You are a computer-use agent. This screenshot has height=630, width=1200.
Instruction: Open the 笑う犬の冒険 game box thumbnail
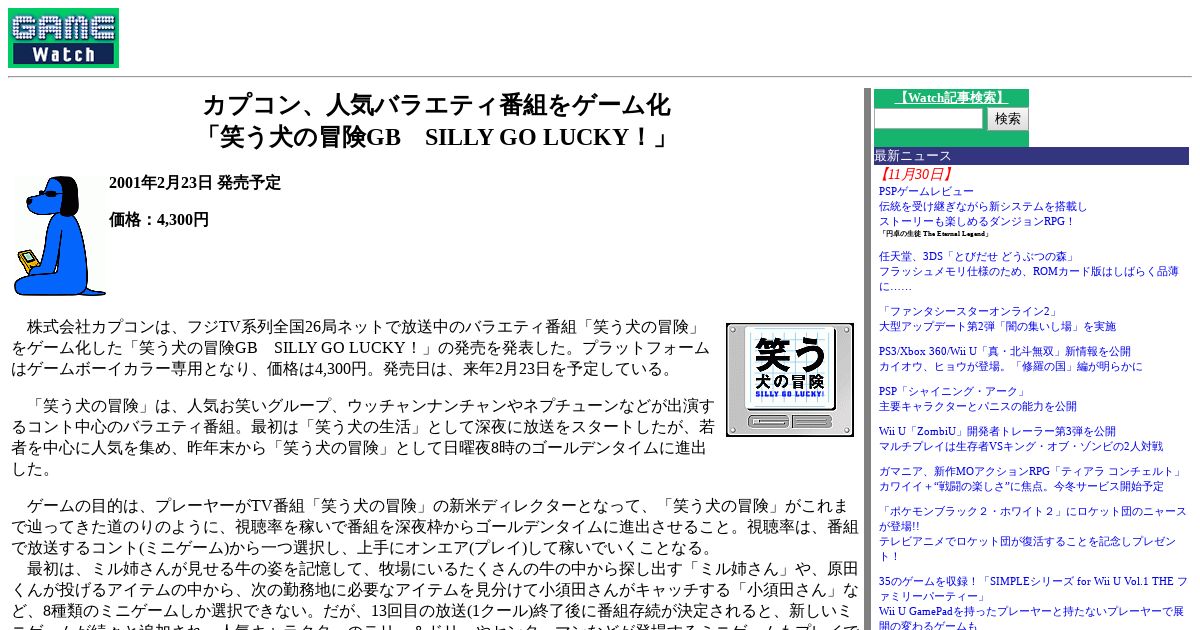790,380
